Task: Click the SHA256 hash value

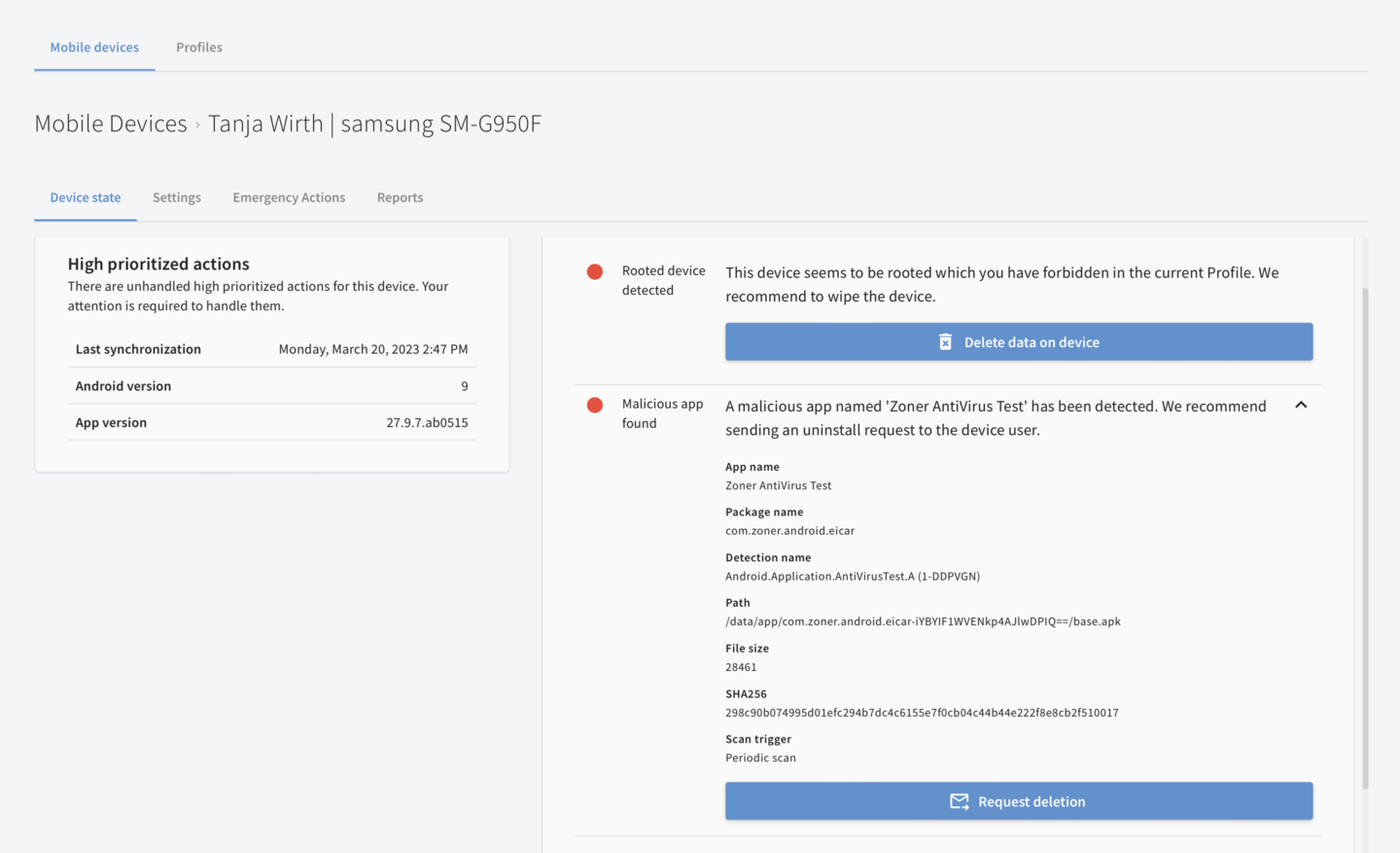Action: pyautogui.click(x=922, y=713)
